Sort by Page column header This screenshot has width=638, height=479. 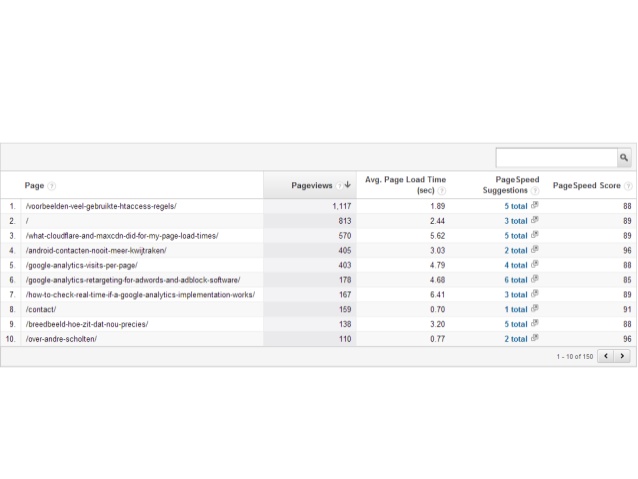(34, 185)
